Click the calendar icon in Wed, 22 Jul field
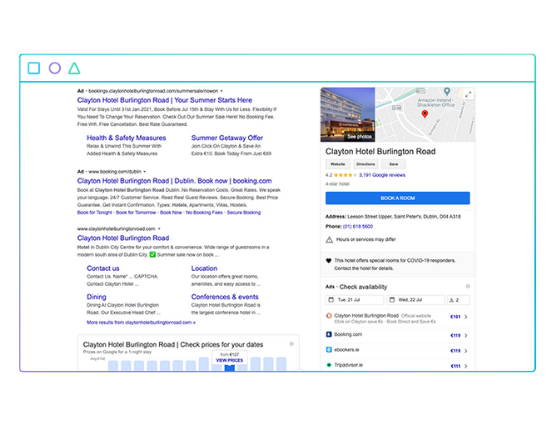555x426 pixels. pos(392,300)
